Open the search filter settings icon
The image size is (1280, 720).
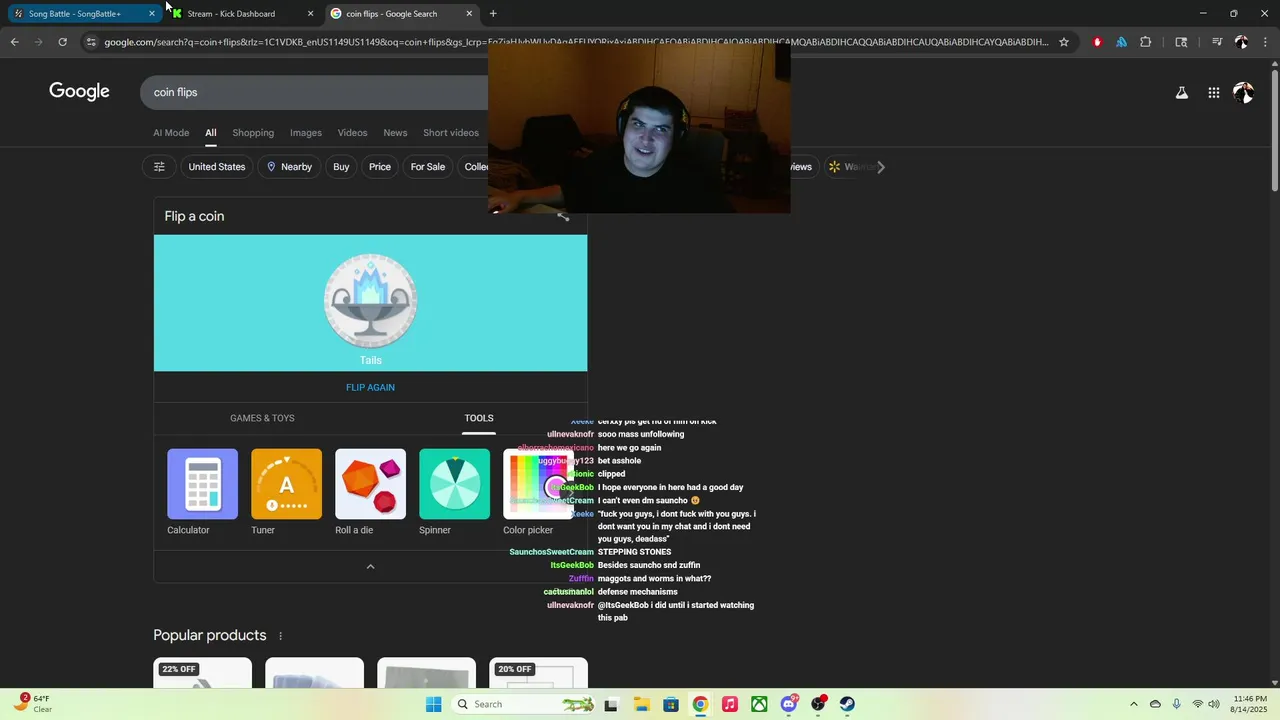159,167
